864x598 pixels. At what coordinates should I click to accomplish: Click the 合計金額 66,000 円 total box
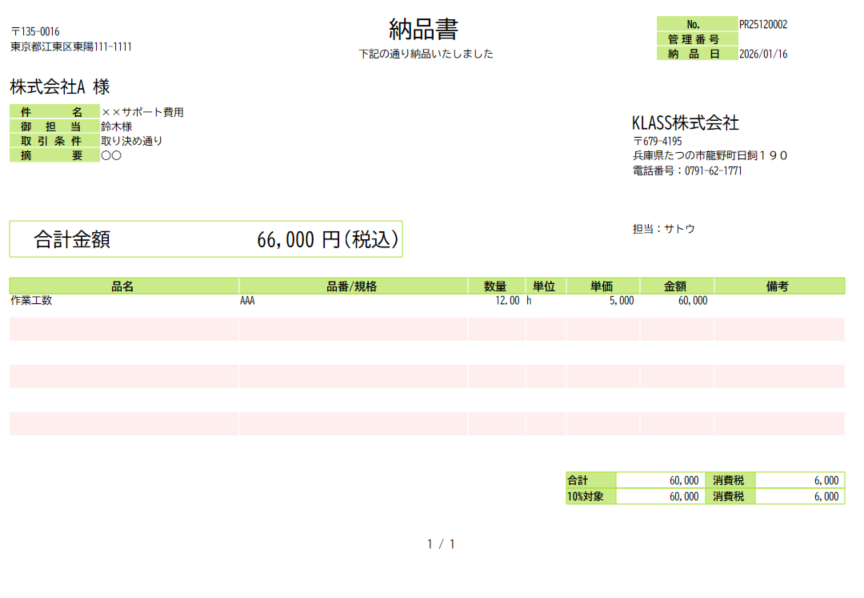206,240
